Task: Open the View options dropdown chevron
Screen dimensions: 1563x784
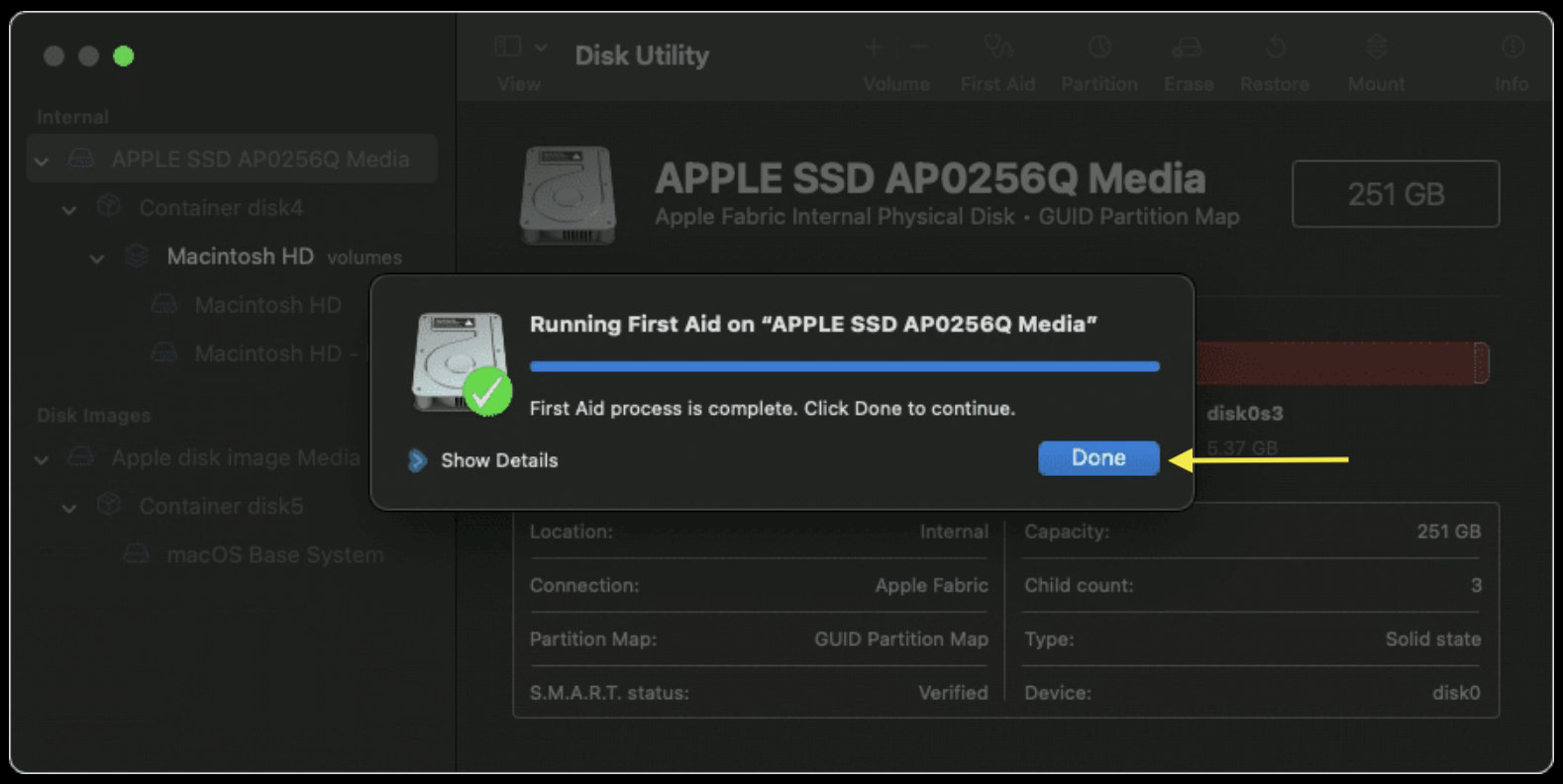Action: pos(541,47)
